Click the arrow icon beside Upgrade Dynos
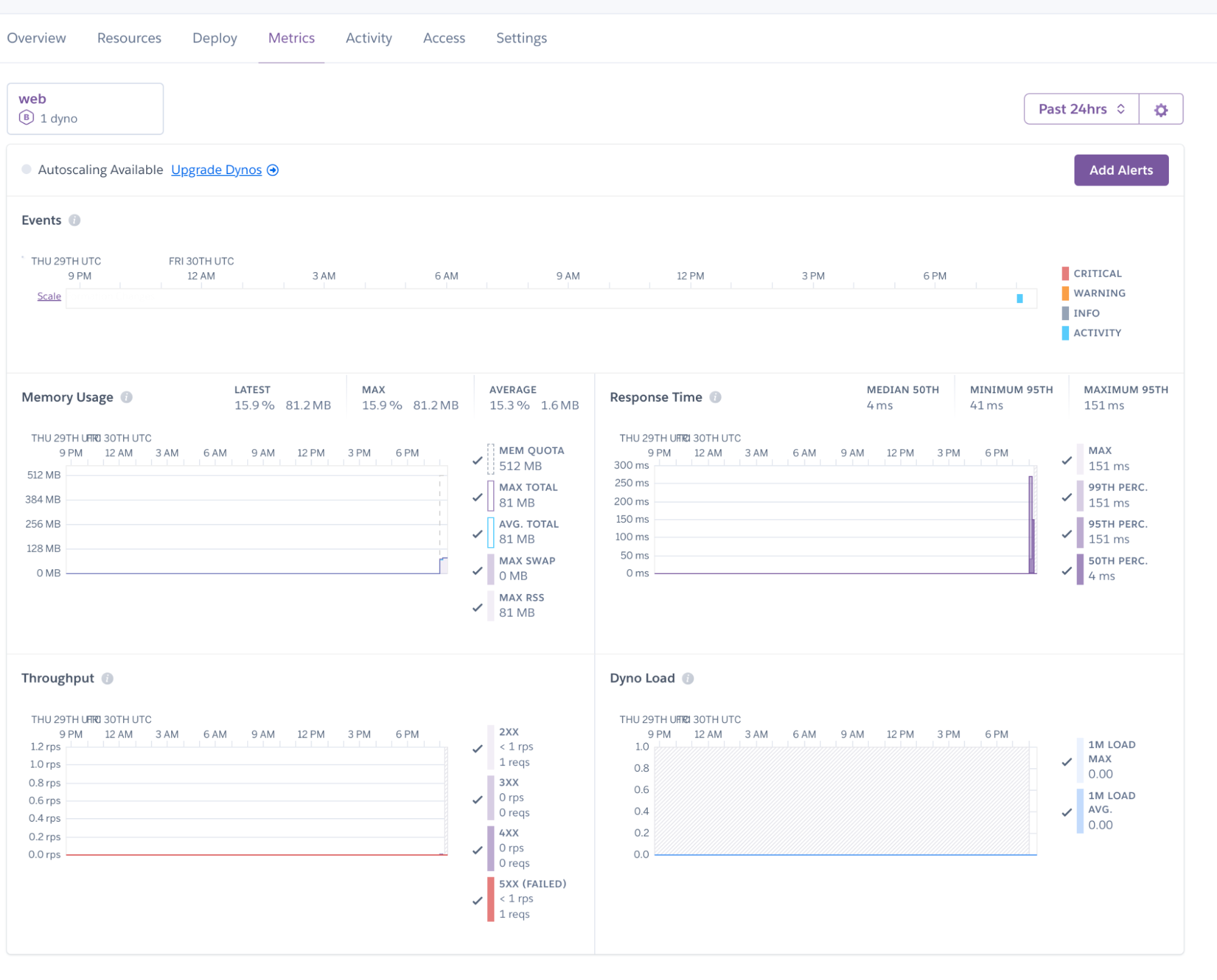This screenshot has width=1217, height=980. point(273,170)
